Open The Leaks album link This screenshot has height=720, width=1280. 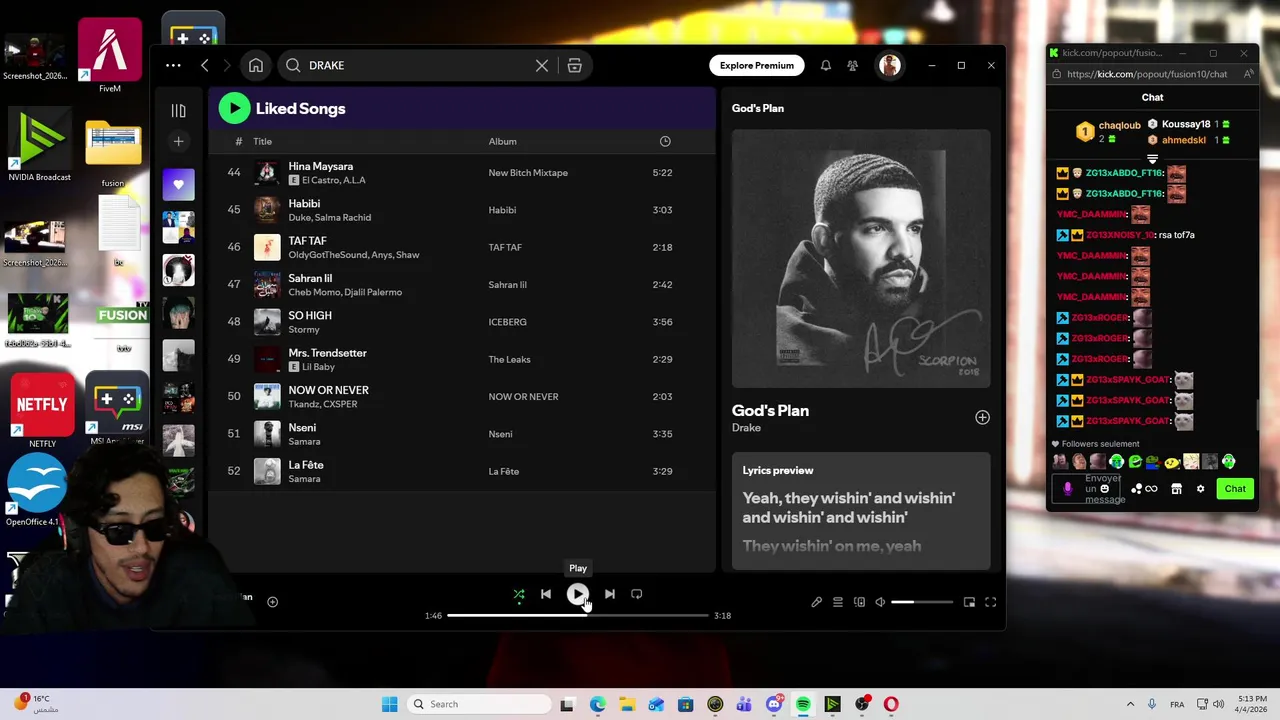(x=509, y=359)
